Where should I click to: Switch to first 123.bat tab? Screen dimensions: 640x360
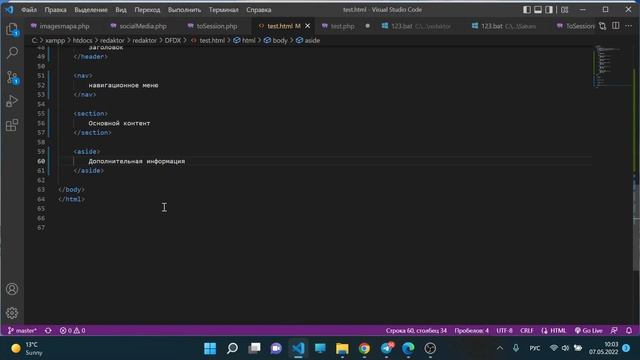tap(416, 26)
